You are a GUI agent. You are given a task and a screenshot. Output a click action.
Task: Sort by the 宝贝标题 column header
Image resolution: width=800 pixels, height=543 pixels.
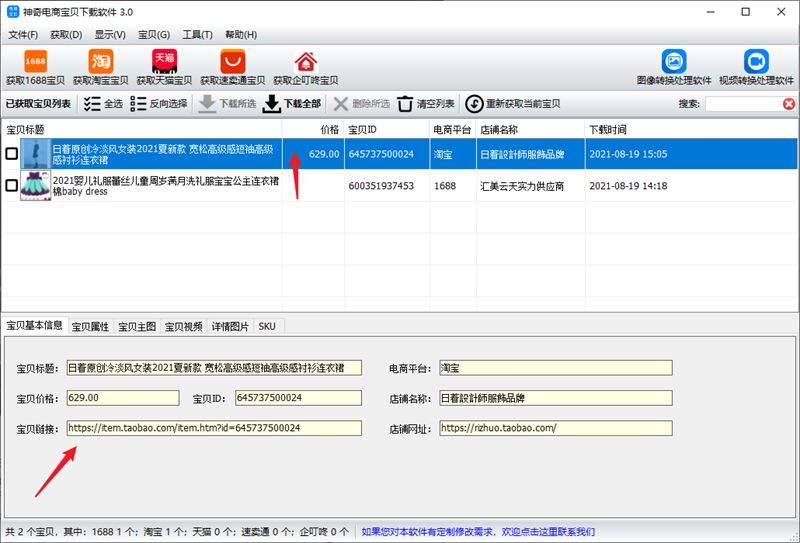click(142, 130)
